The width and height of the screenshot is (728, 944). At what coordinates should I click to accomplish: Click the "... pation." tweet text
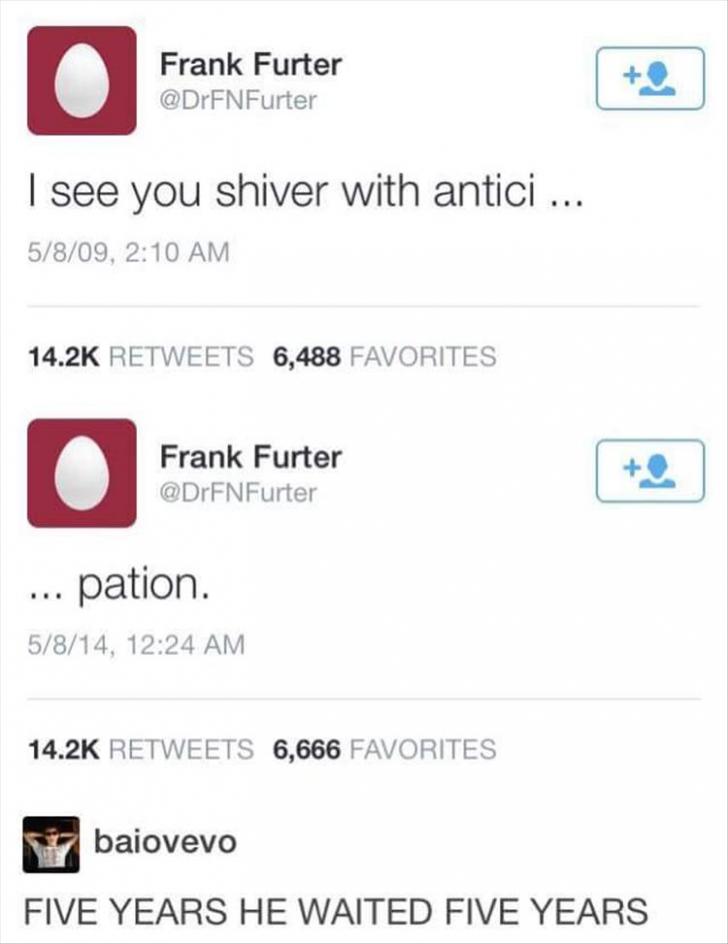pyautogui.click(x=118, y=586)
